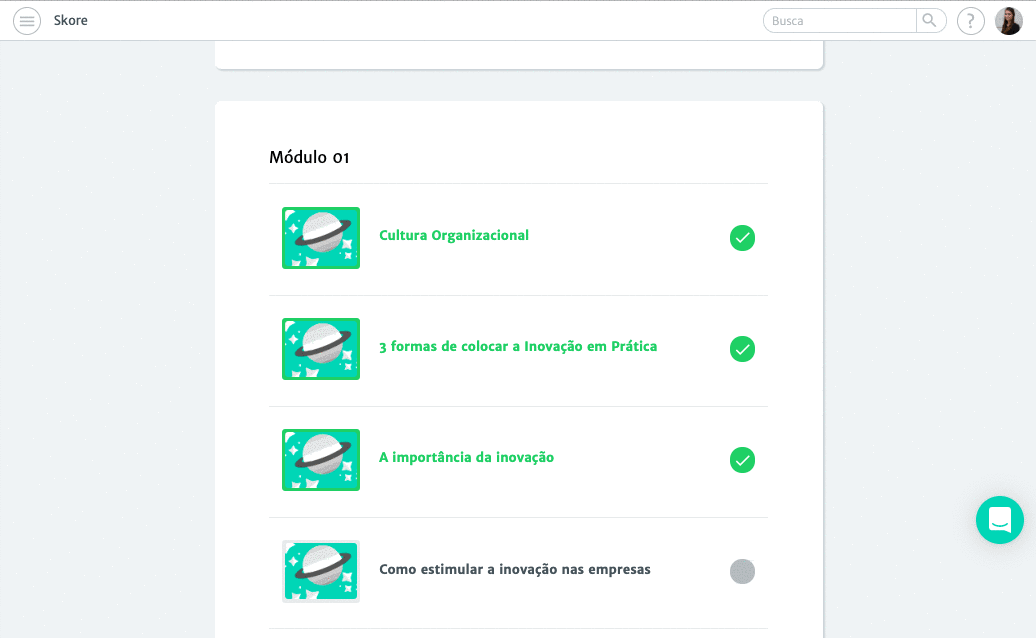The image size is (1036, 638).
Task: Click the search magnifier icon
Action: (x=930, y=20)
